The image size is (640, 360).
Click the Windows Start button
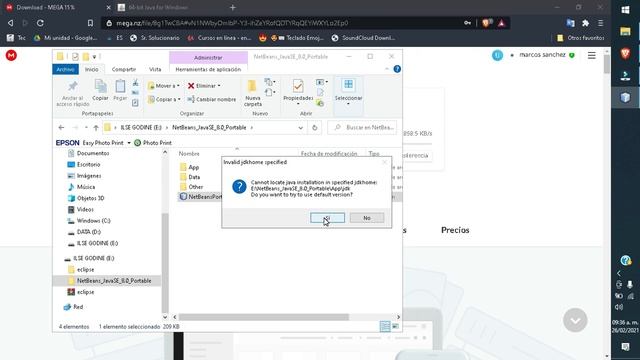pyautogui.click(x=625, y=10)
